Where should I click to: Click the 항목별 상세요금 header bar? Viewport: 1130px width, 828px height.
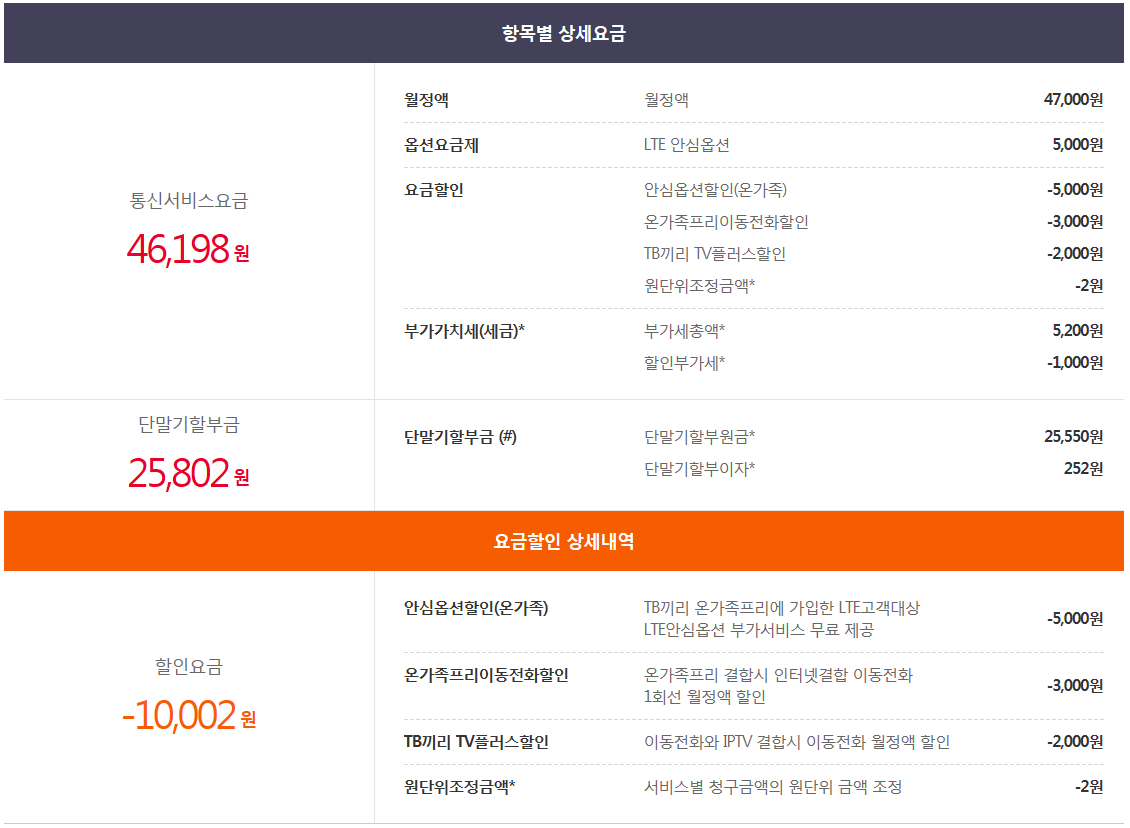click(x=564, y=33)
